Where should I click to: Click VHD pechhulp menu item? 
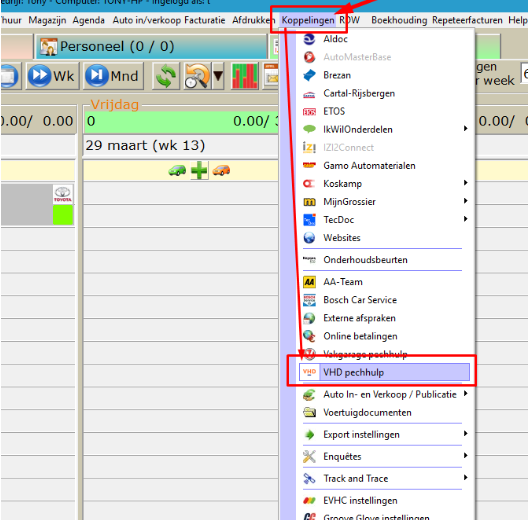384,373
